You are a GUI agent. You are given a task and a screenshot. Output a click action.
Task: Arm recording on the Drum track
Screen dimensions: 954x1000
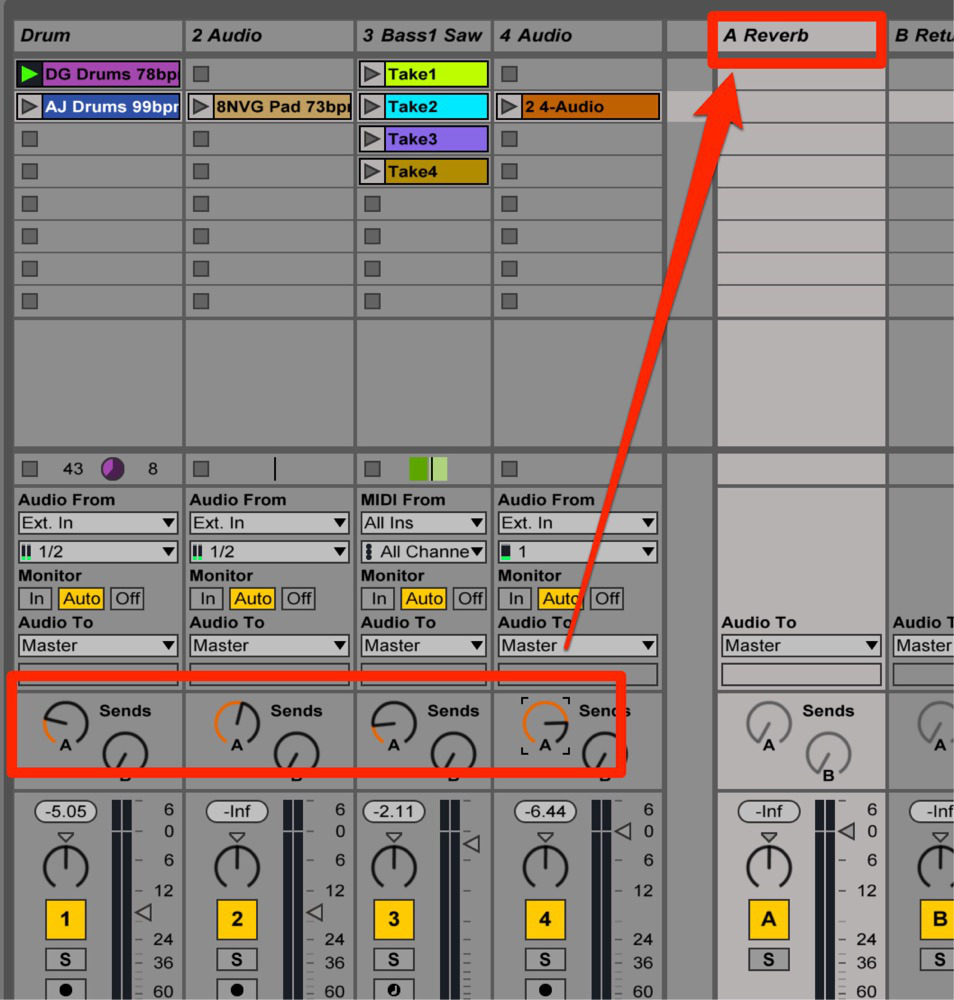(65, 991)
